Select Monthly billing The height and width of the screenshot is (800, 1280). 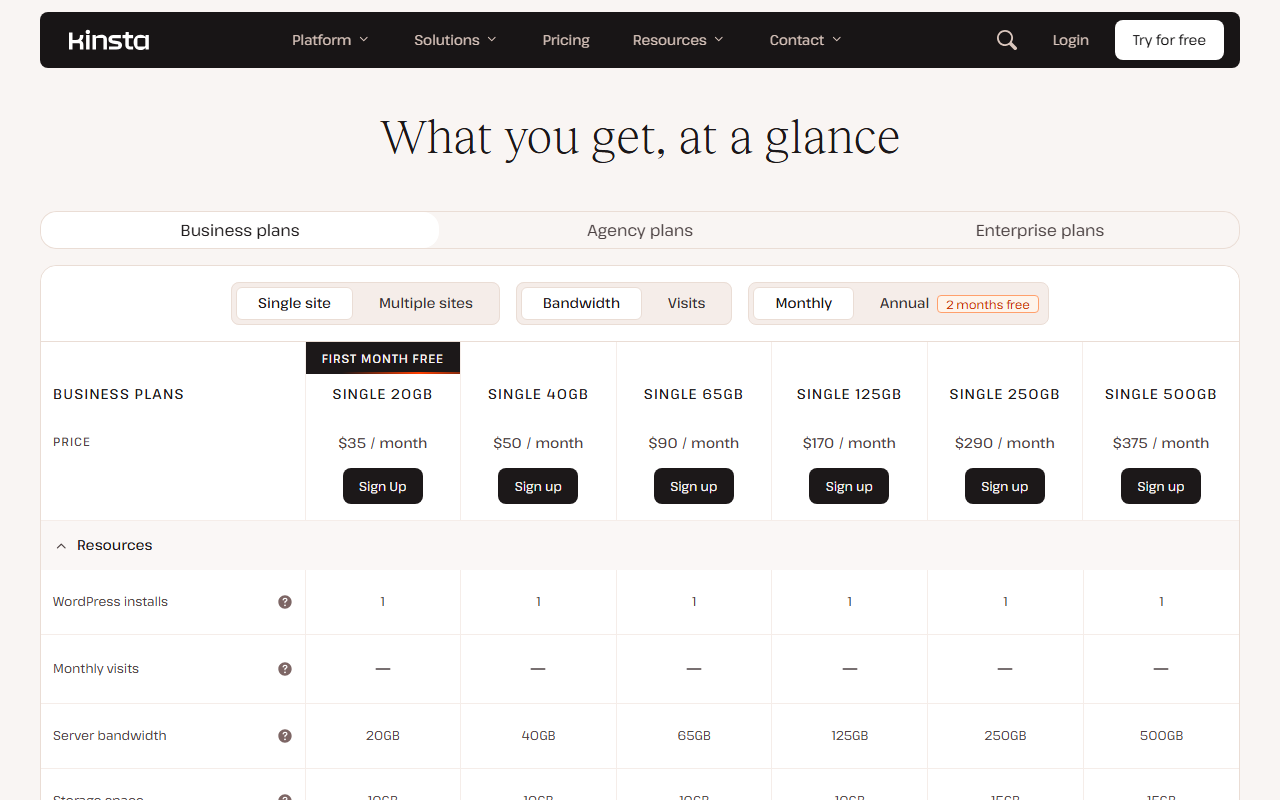[x=804, y=303]
